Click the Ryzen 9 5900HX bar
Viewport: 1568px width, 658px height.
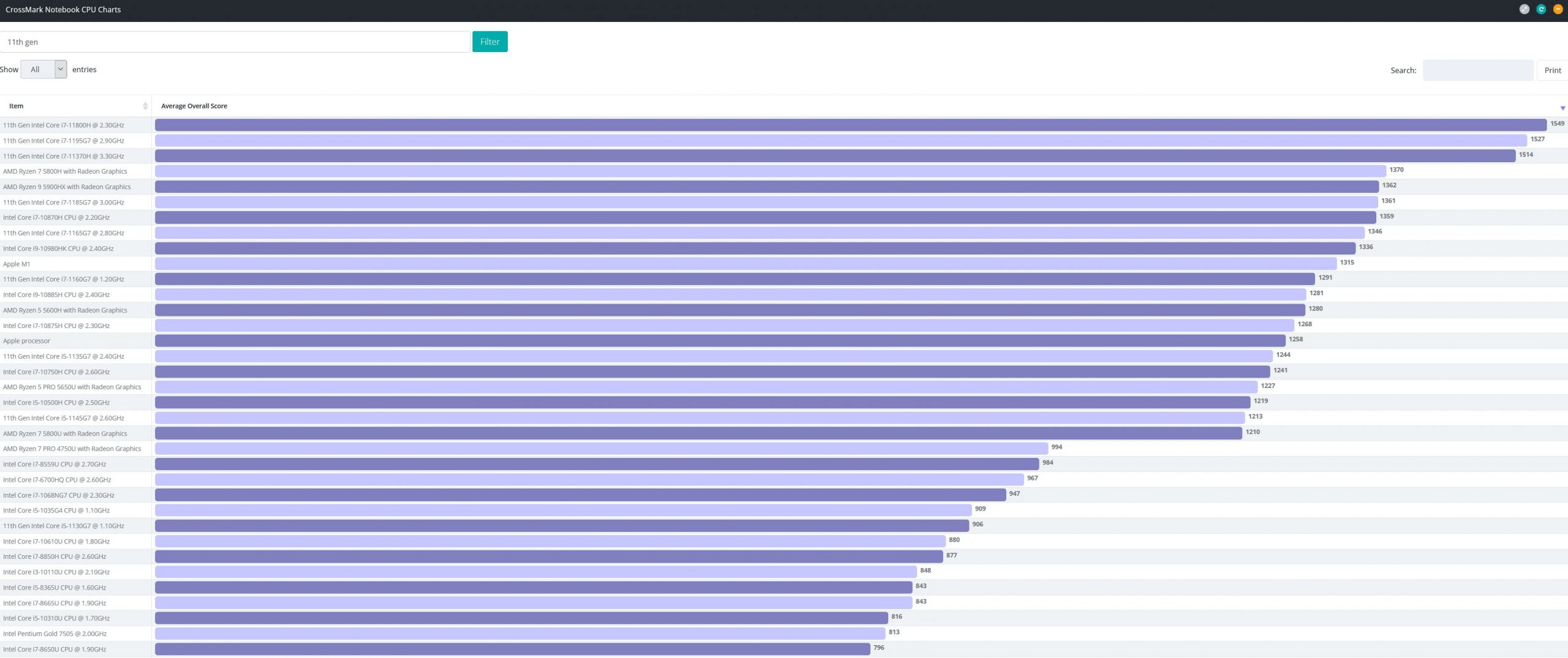click(766, 187)
